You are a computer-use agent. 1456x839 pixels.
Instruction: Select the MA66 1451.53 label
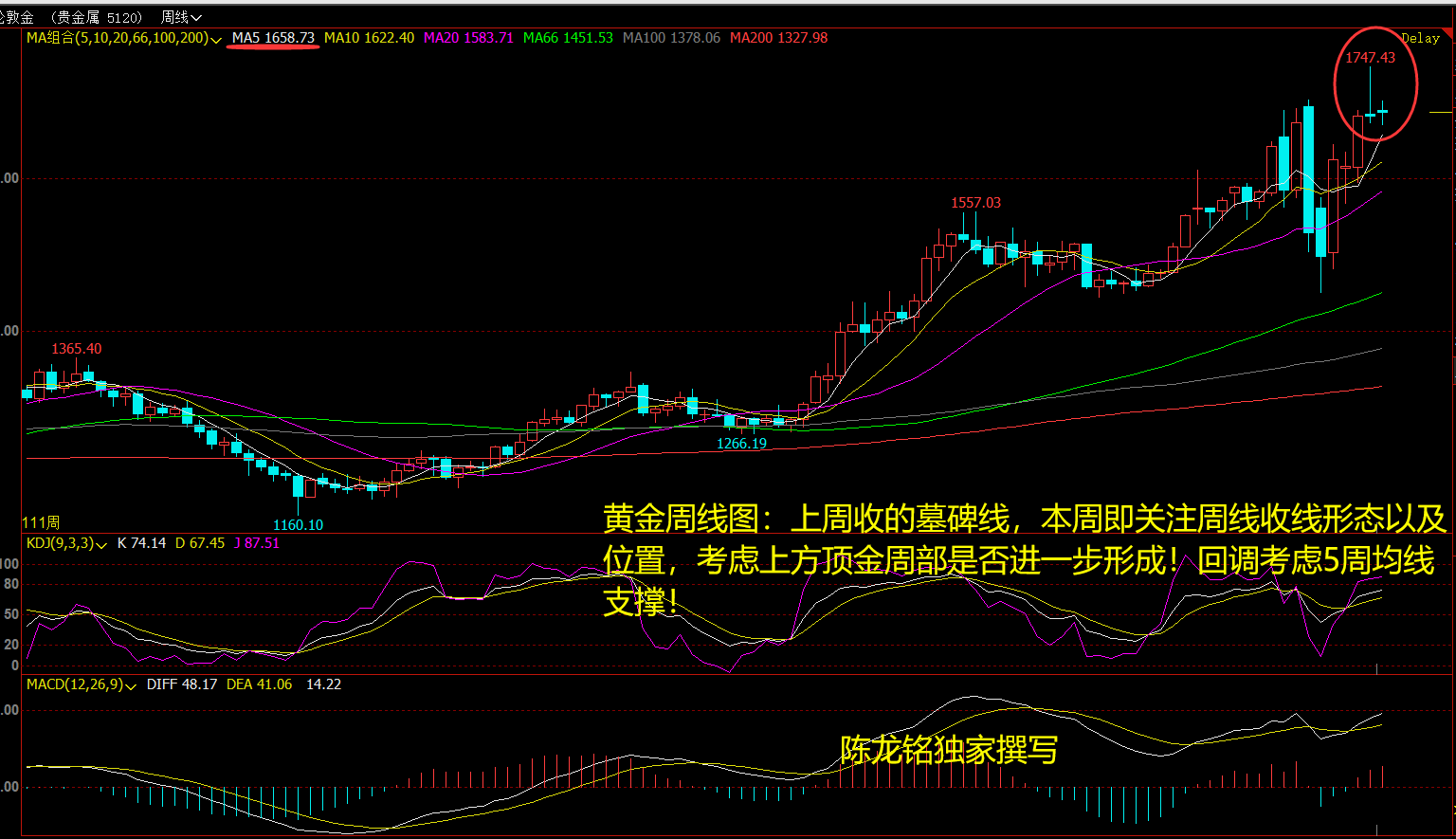point(568,38)
